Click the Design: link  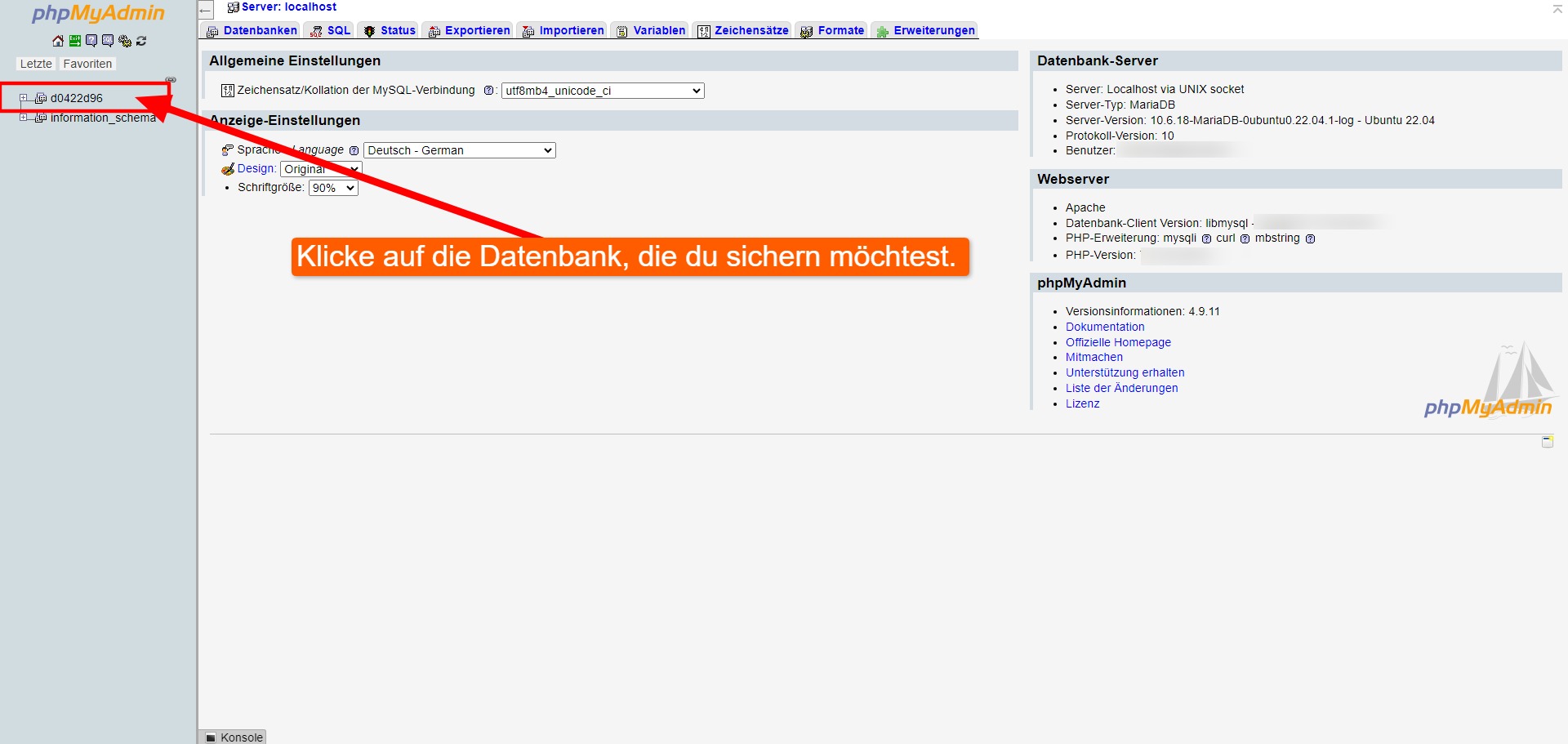[x=256, y=169]
